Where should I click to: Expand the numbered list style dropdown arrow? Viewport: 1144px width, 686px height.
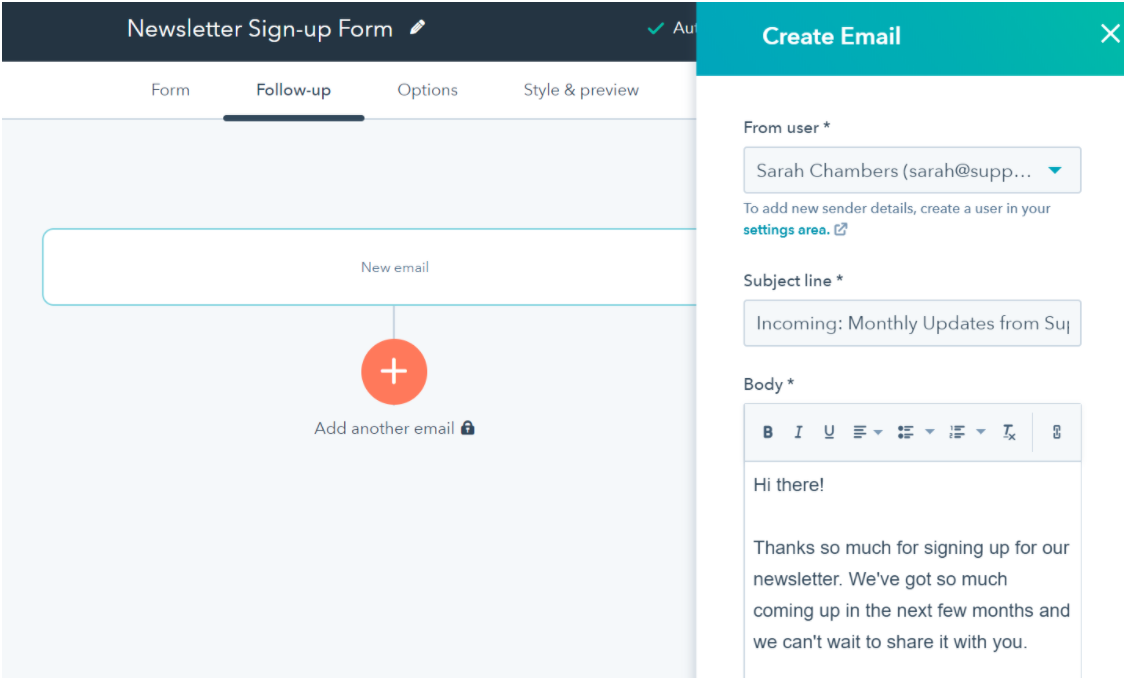point(981,432)
